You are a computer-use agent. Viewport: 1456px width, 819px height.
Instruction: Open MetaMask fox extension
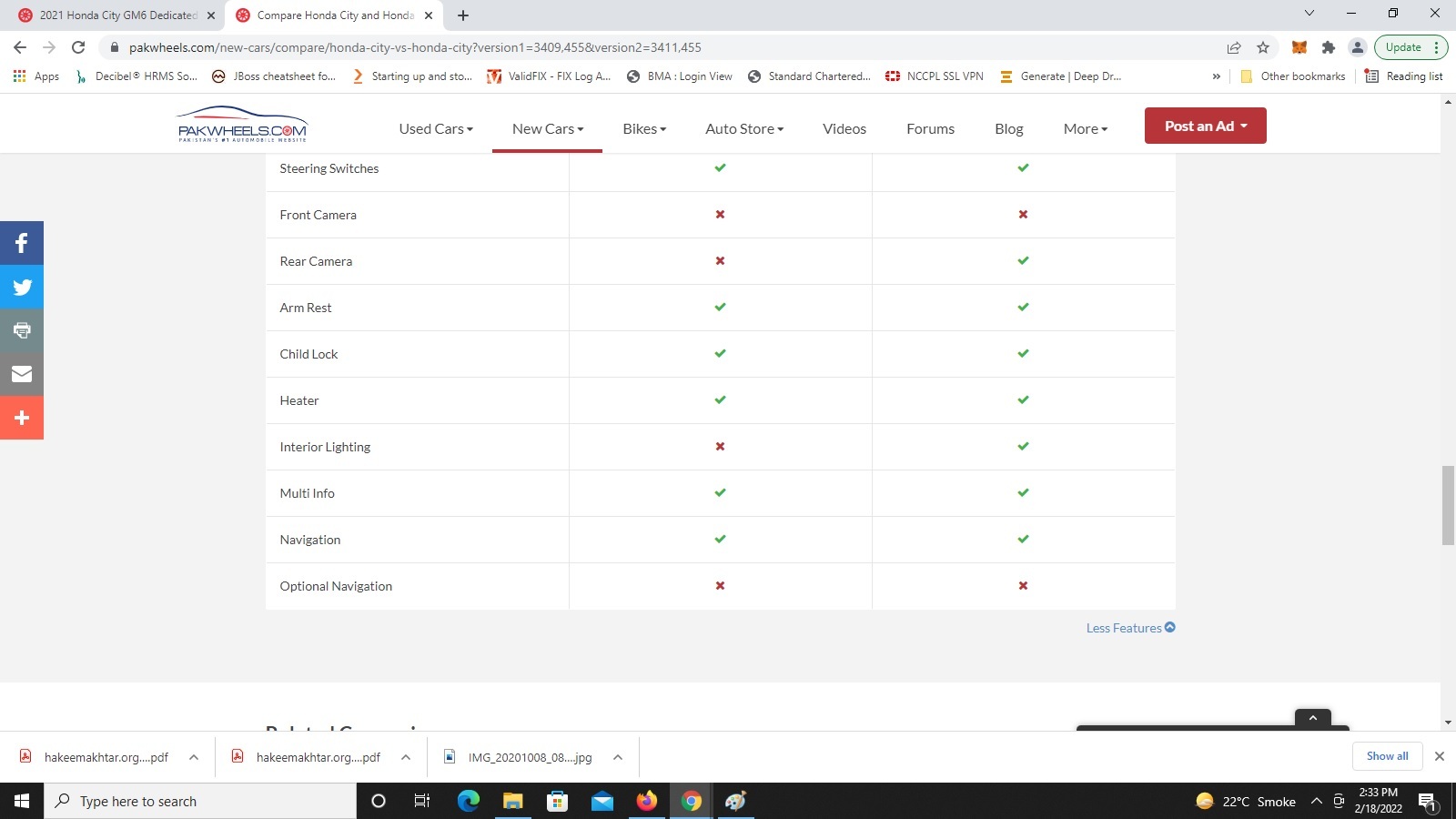click(x=1299, y=47)
